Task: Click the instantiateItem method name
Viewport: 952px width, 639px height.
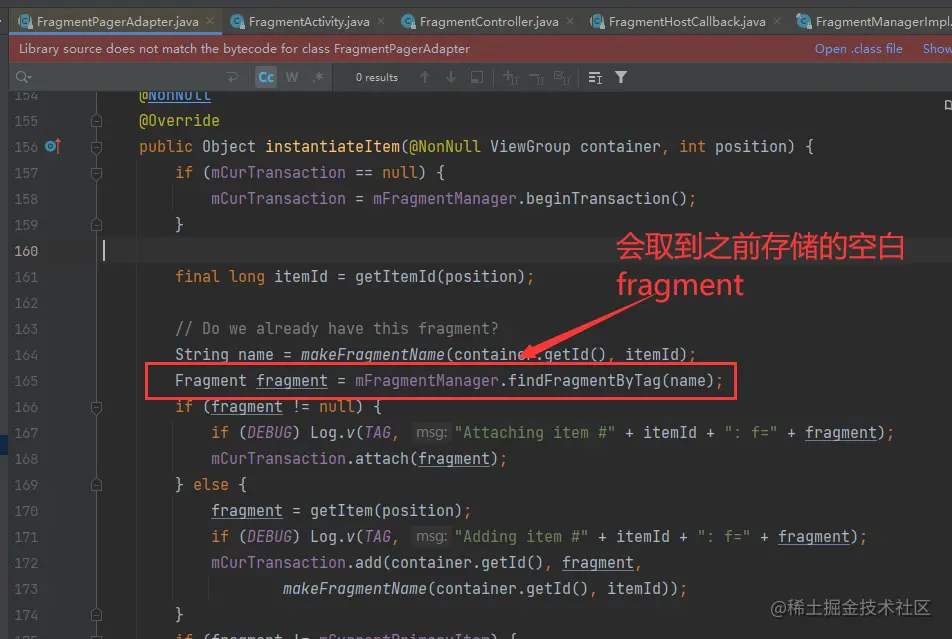Action: [333, 147]
